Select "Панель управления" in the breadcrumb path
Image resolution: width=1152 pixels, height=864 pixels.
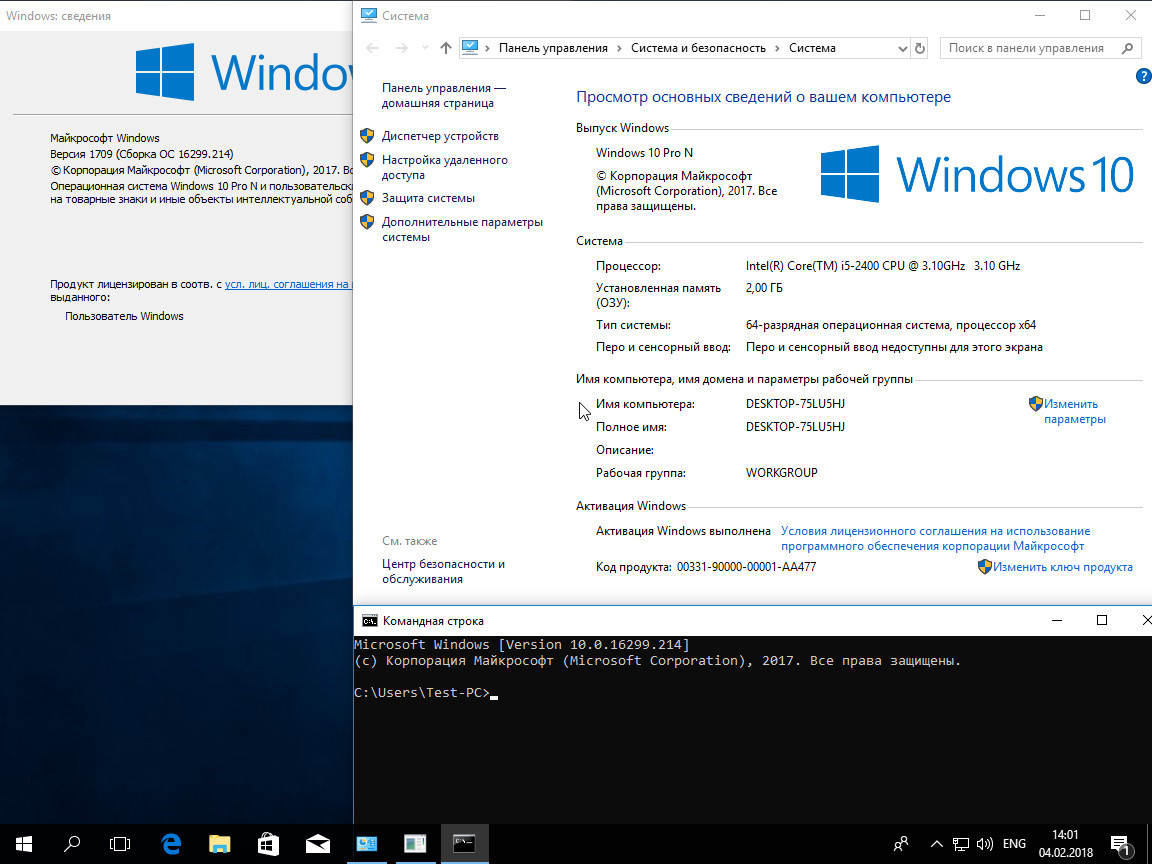[553, 48]
